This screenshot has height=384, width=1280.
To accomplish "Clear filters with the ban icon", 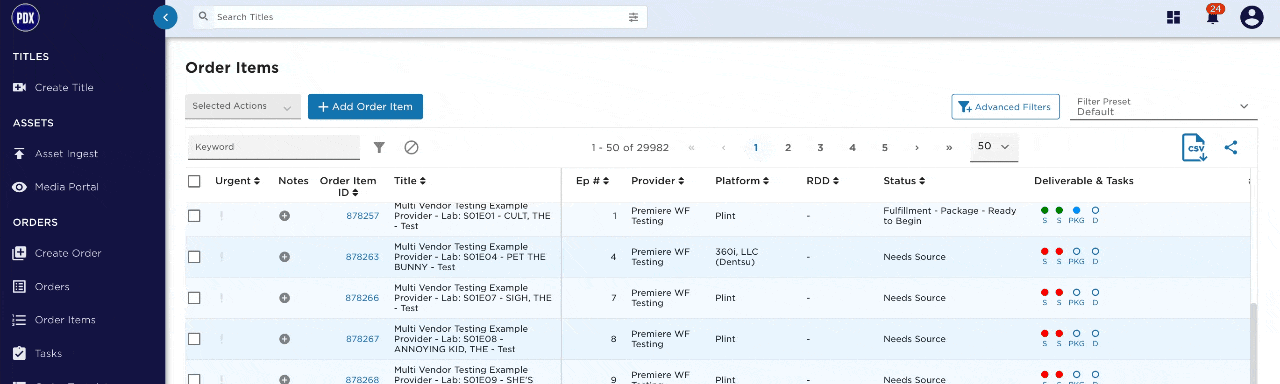I will point(411,147).
